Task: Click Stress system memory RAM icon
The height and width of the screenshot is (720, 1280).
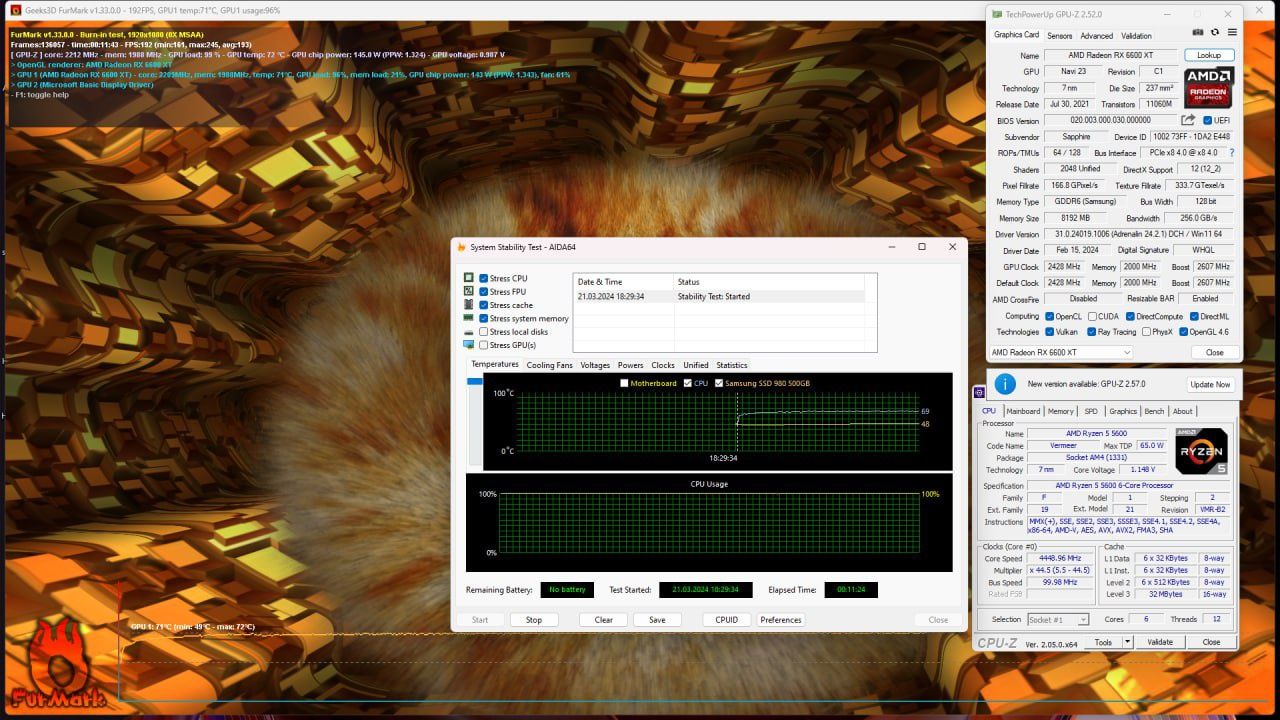Action: [x=469, y=318]
